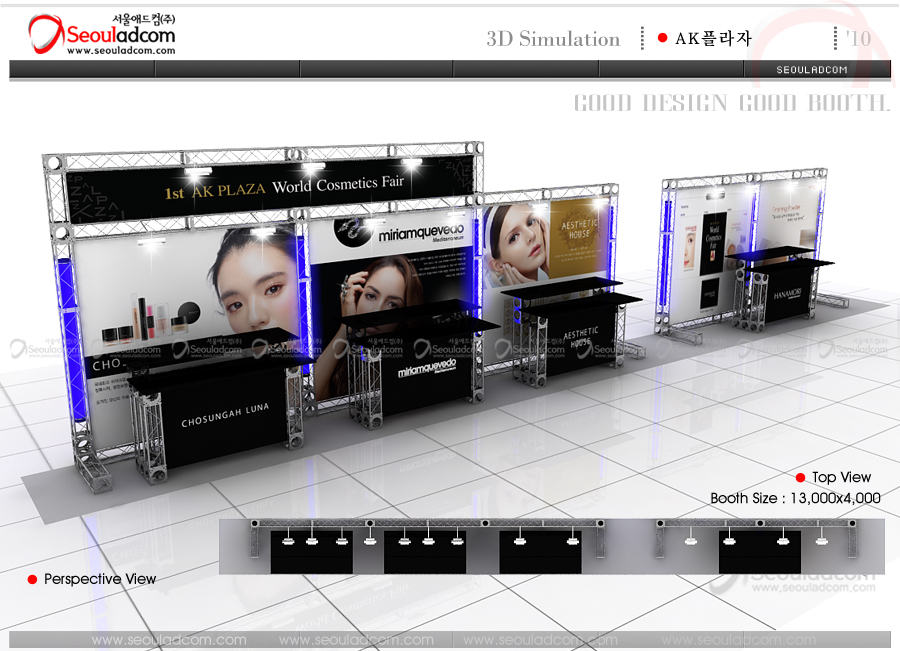
Task: Click the Perspective View label
Action: point(100,579)
